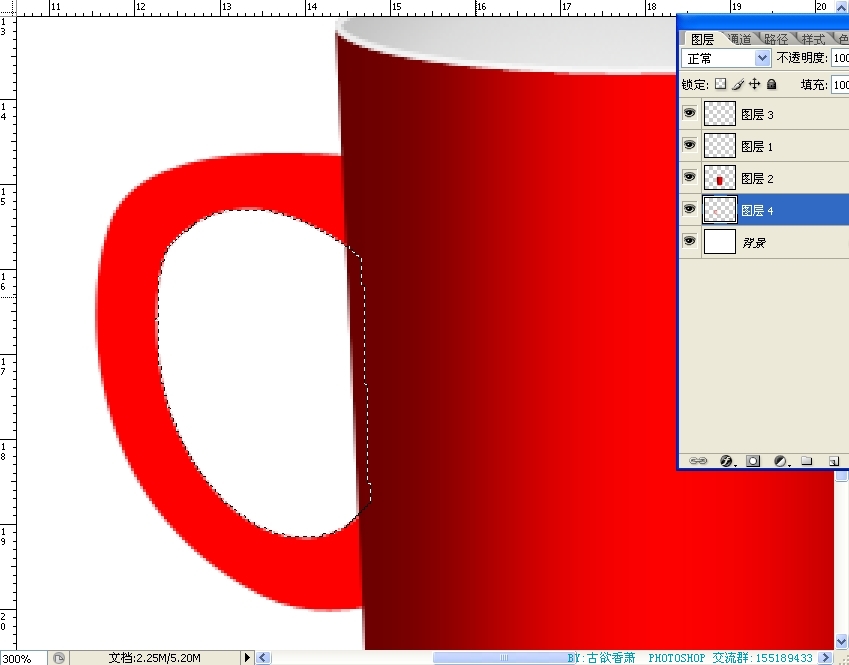Click the create new layer icon
The height and width of the screenshot is (665, 849).
832,461
